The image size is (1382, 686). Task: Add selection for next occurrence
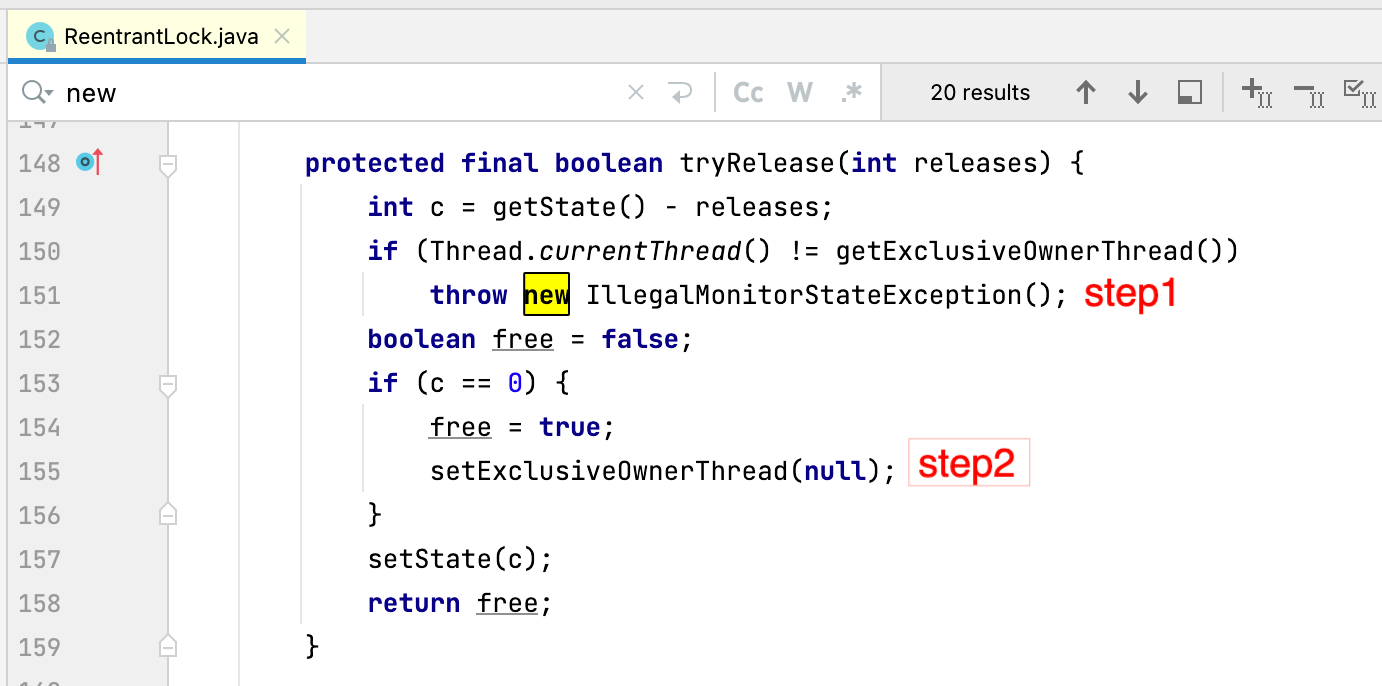click(x=1255, y=93)
